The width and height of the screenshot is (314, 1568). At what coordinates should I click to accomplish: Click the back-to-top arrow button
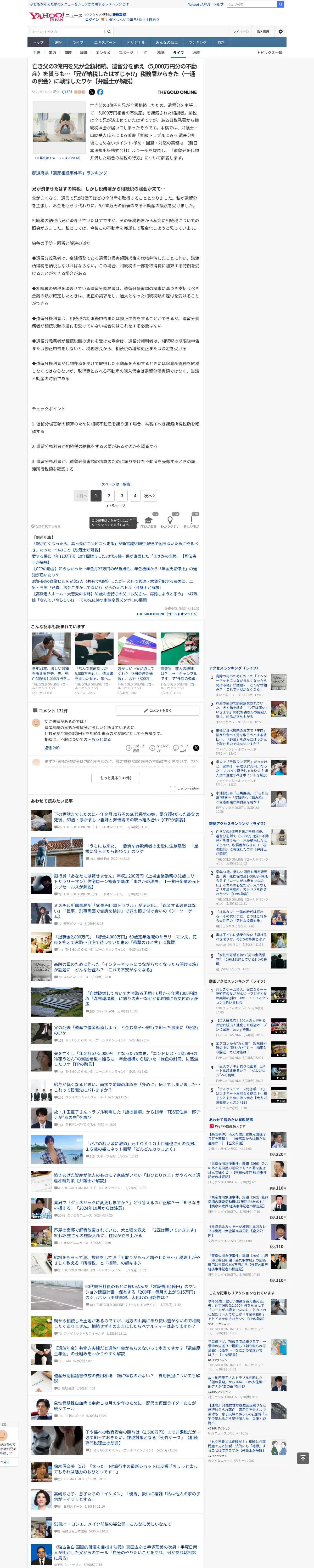[x=303, y=1459]
